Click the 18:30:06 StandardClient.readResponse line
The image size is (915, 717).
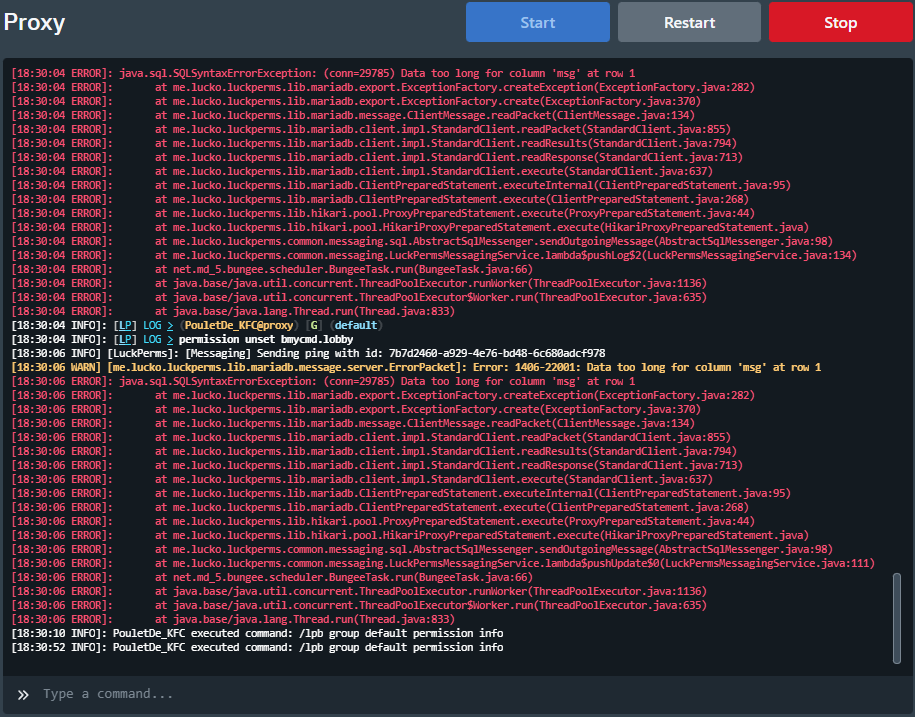point(377,465)
